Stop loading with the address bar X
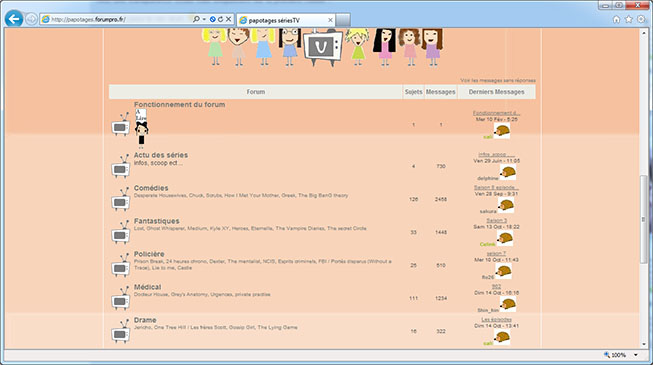Screen dimensions: 653x365 [228, 19]
